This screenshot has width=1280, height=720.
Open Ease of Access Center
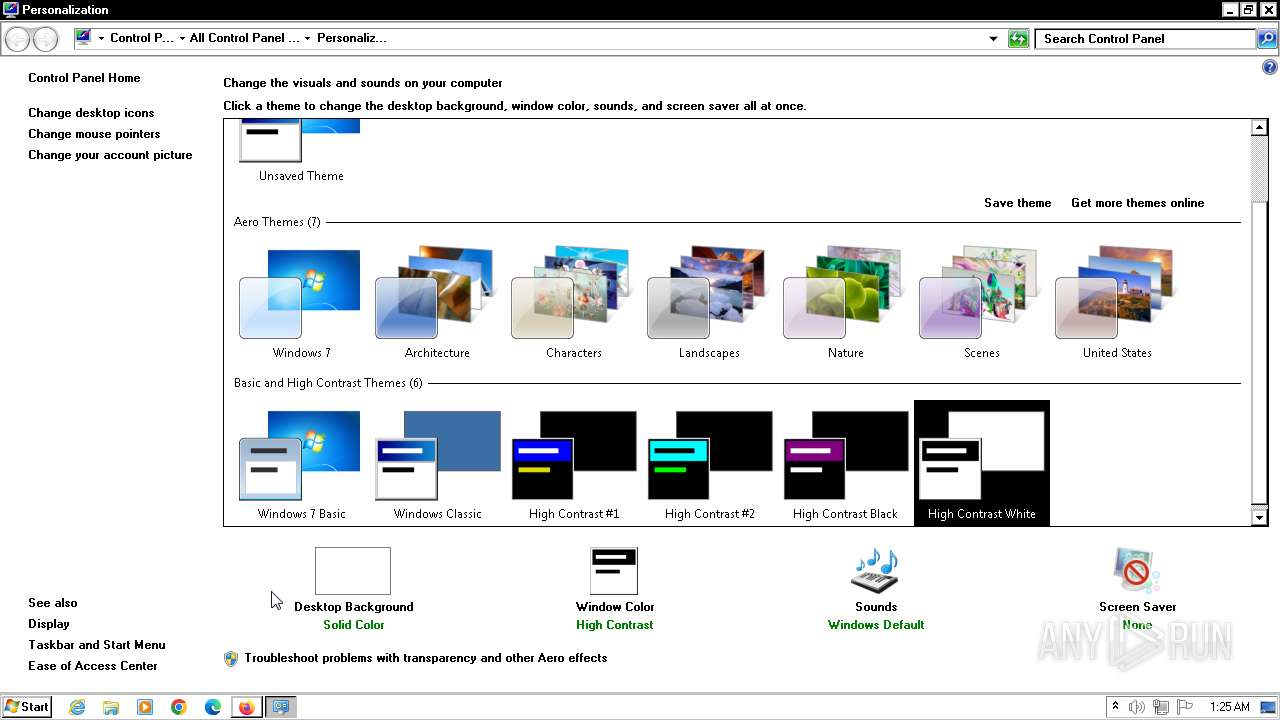(x=93, y=666)
